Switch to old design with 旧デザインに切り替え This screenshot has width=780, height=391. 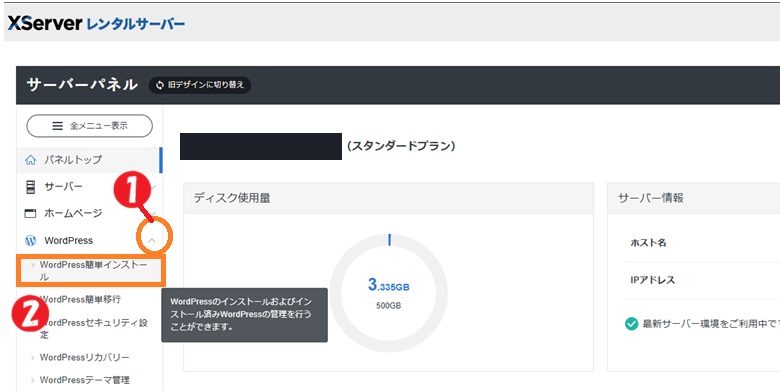coord(200,85)
